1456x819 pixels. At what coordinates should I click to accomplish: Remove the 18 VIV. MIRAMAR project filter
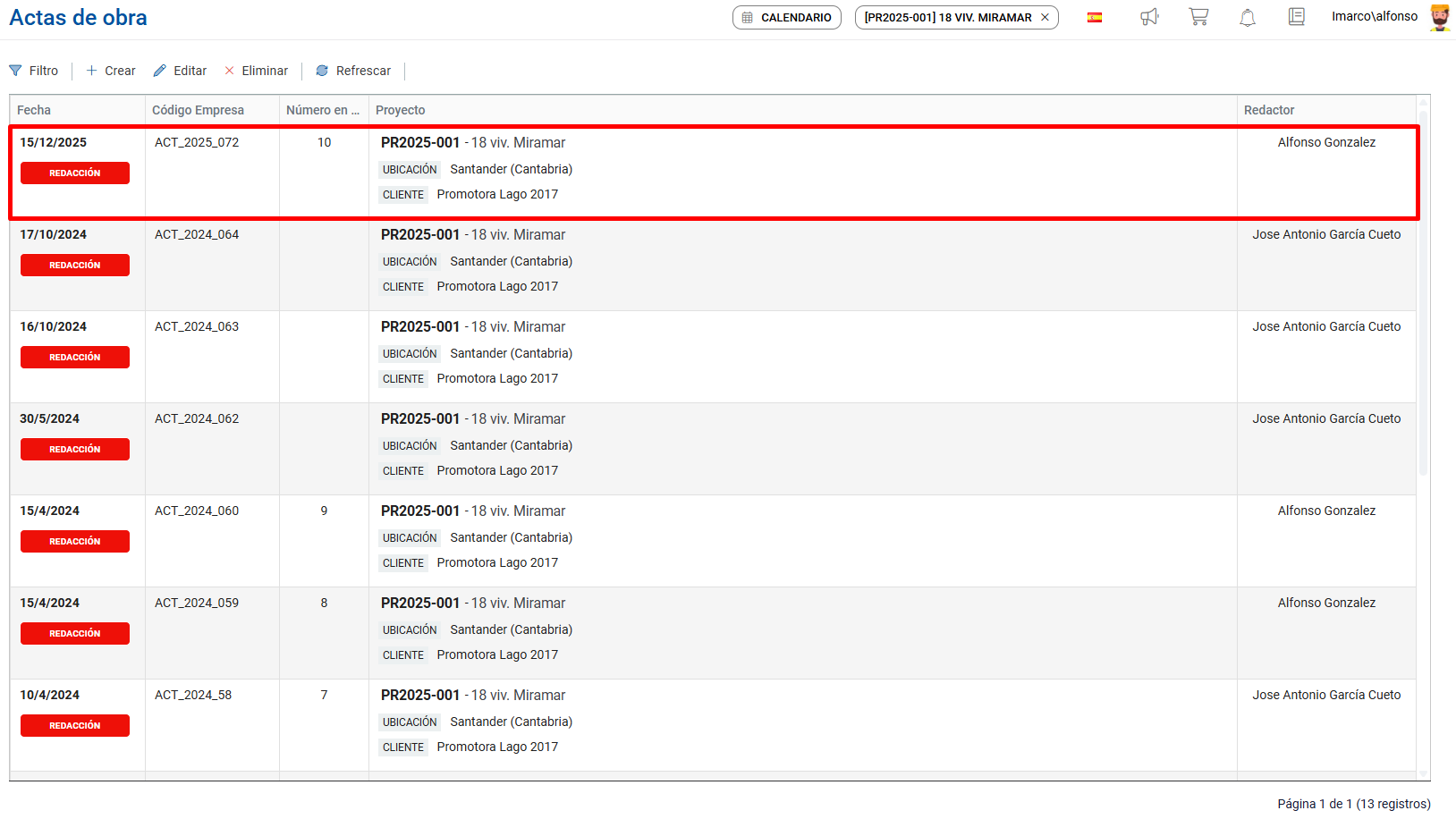click(1045, 18)
